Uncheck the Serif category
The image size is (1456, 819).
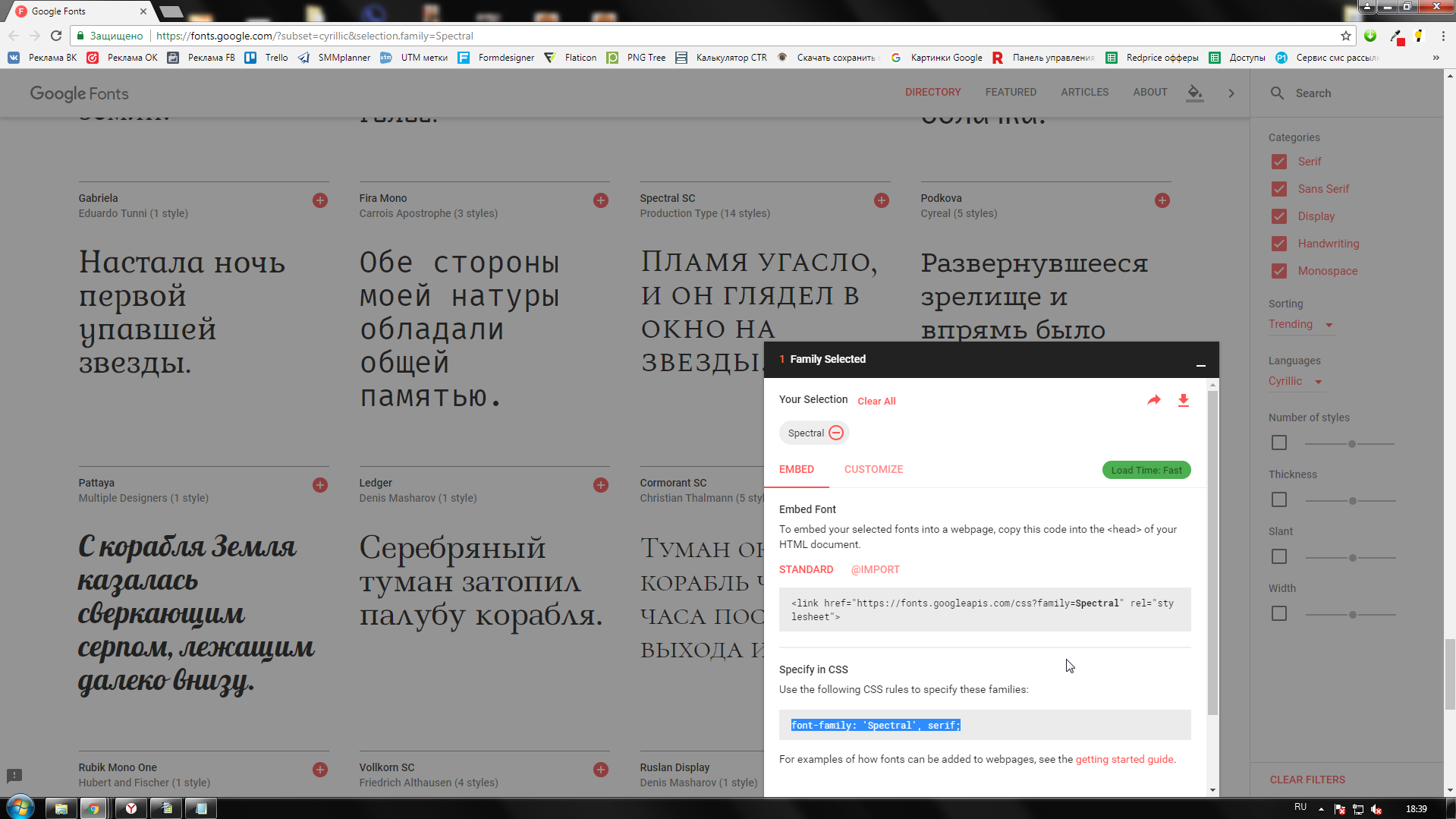pyautogui.click(x=1279, y=162)
